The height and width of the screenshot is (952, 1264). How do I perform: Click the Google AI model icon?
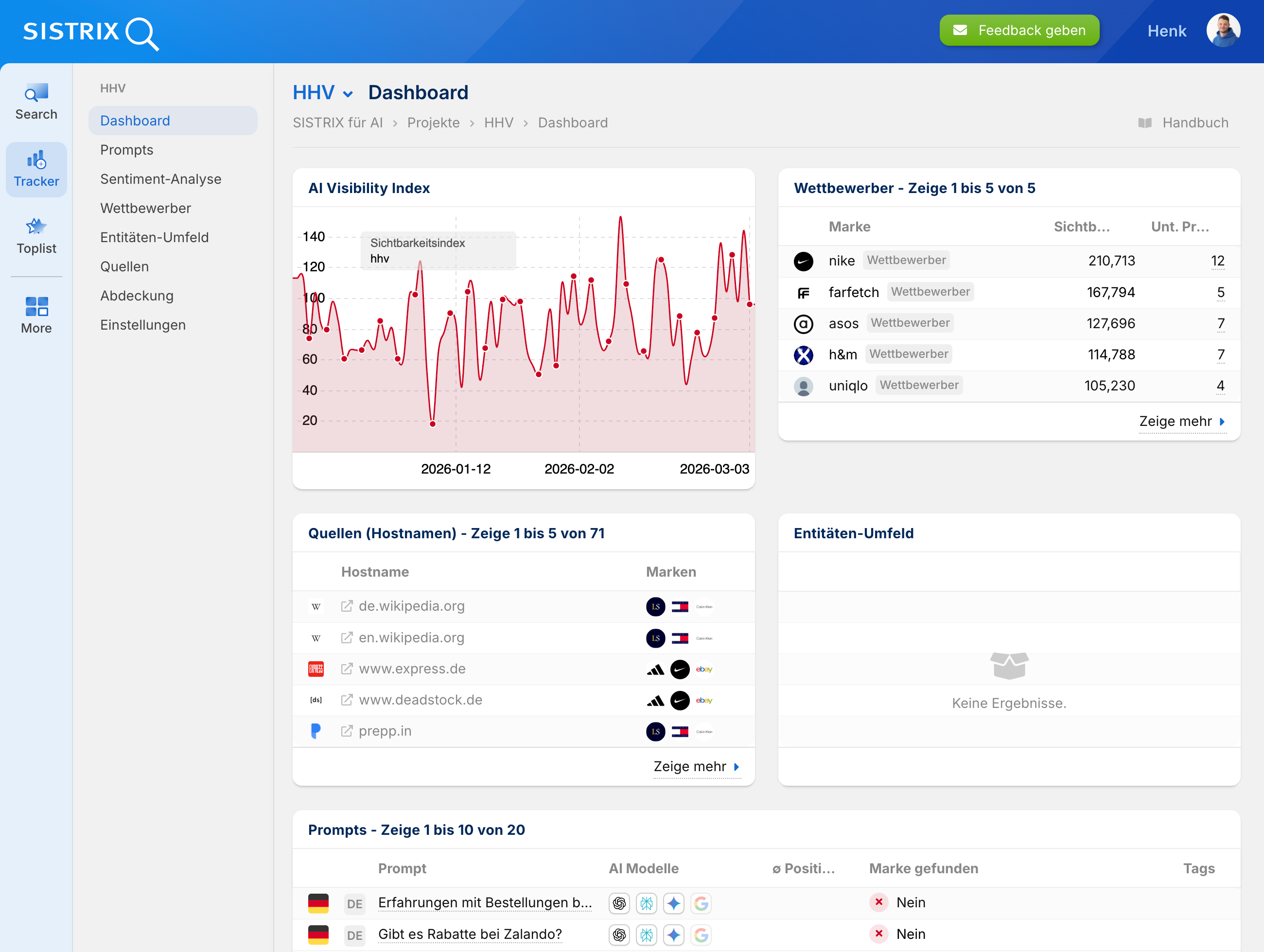[701, 903]
